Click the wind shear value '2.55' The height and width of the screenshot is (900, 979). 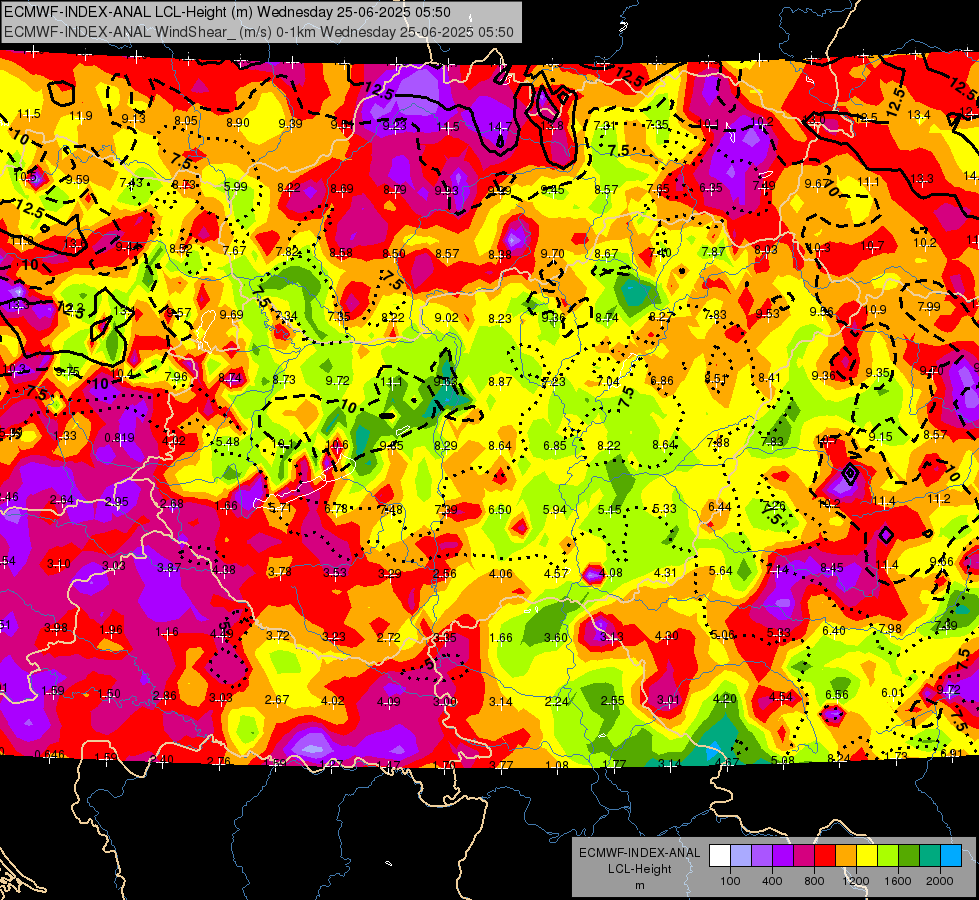click(x=612, y=701)
